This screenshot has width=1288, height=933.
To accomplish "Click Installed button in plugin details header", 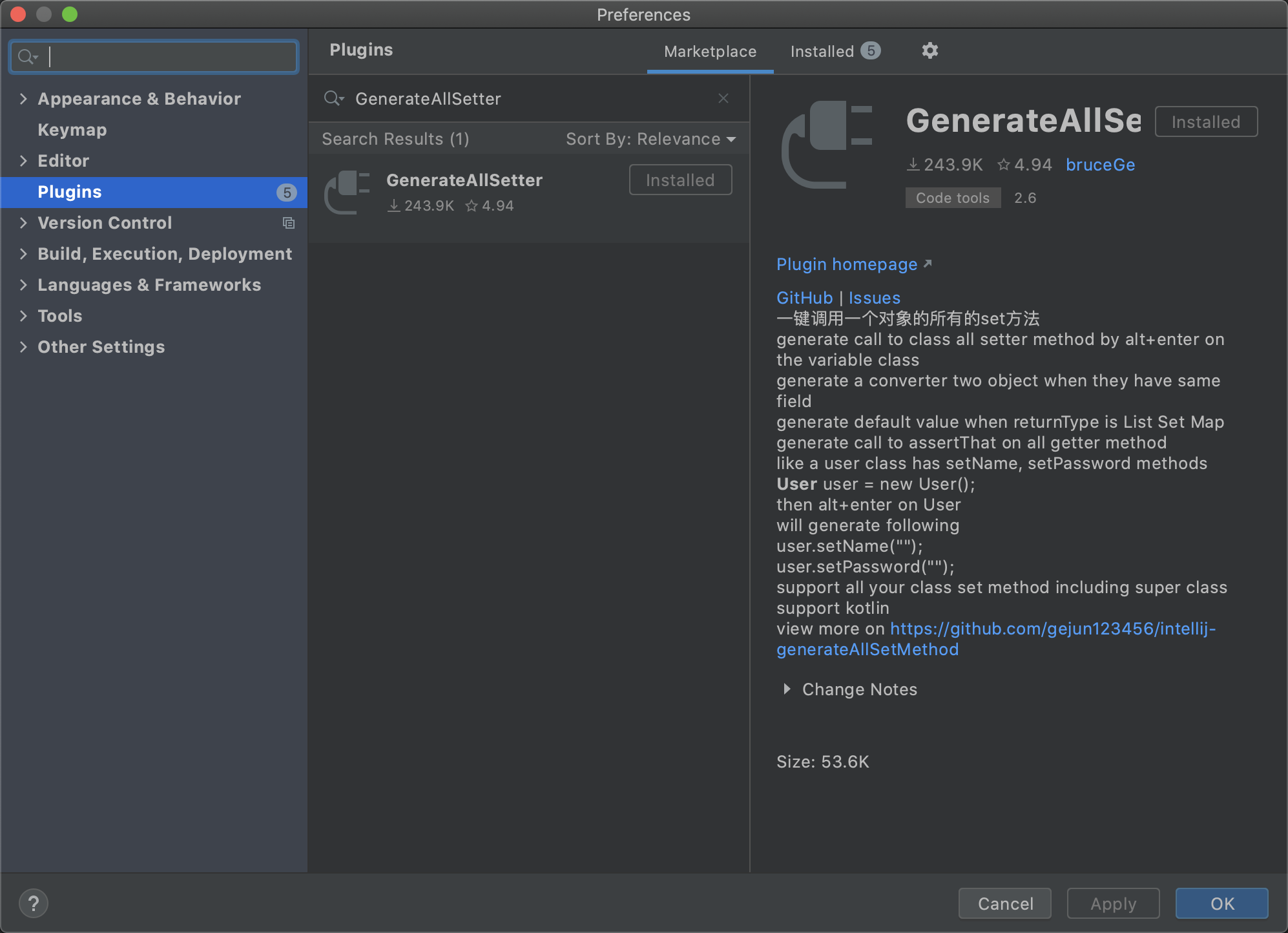I will click(1206, 121).
